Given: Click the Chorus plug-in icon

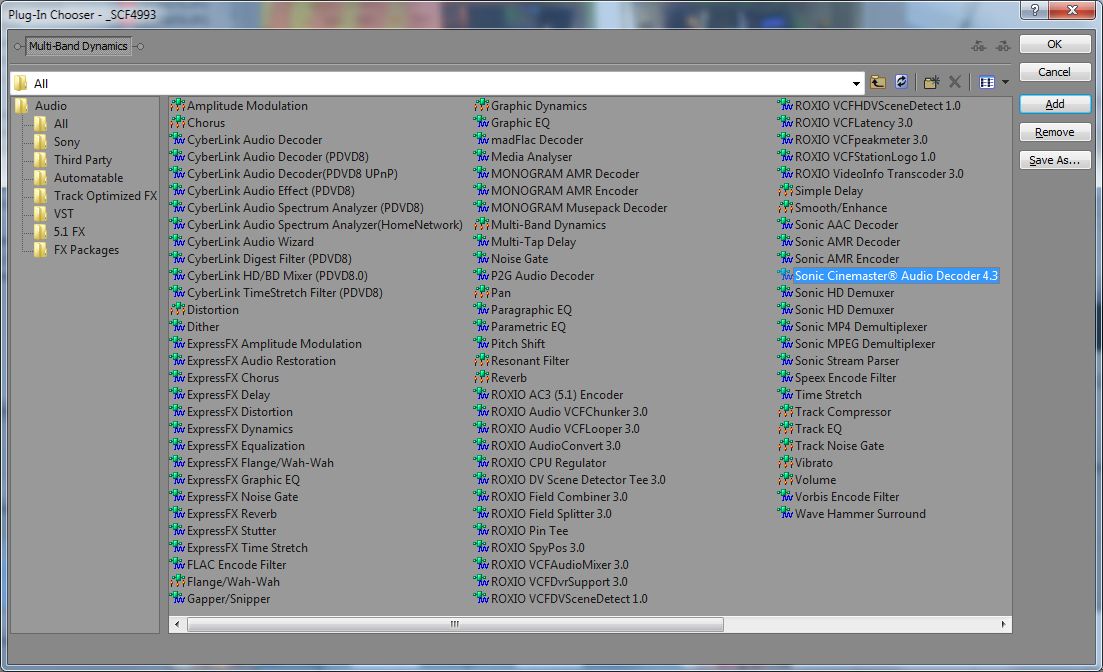Looking at the screenshot, I should click(x=178, y=122).
